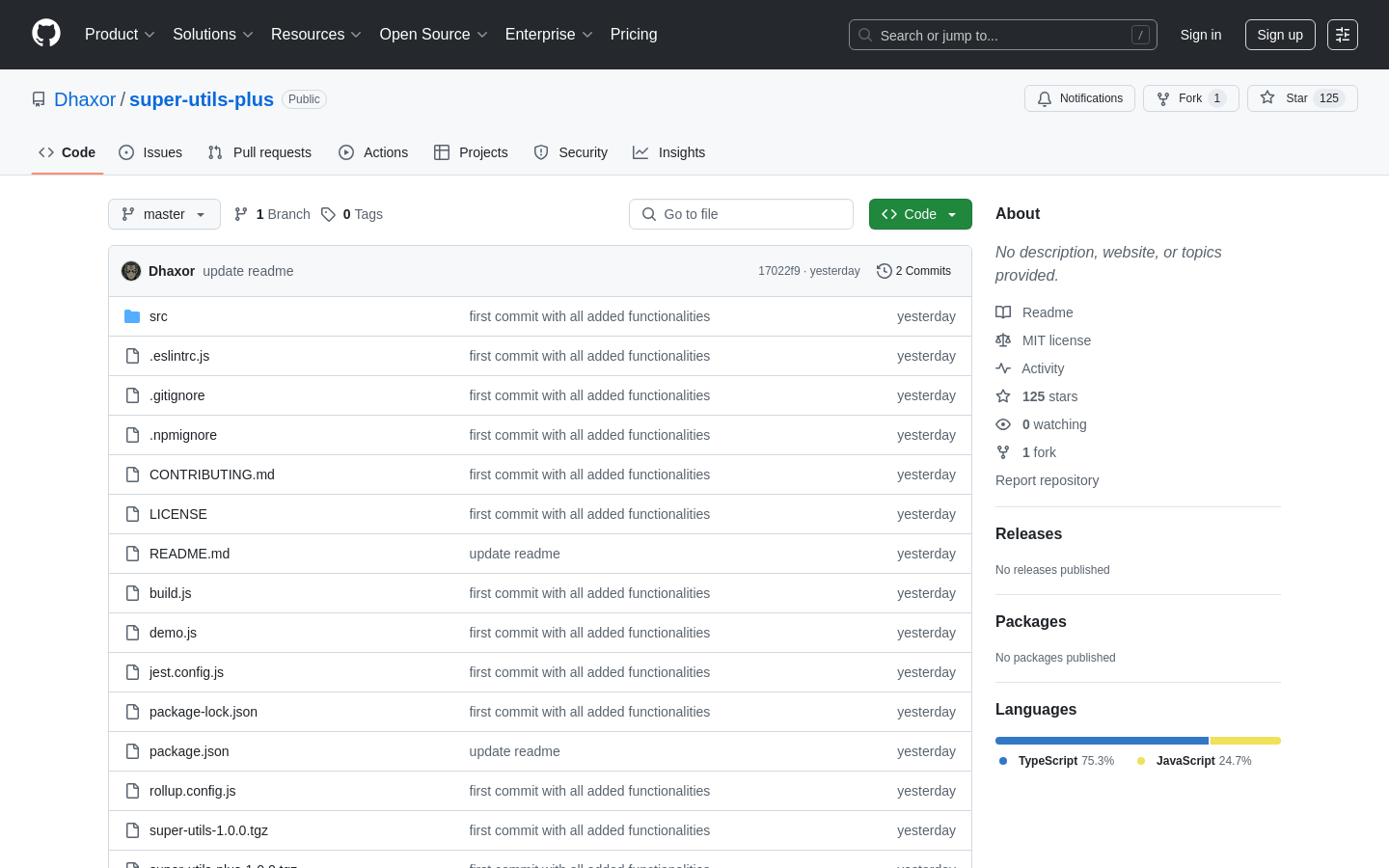Click the tag icon next to 0 Tags
1389x868 pixels.
coord(328,214)
